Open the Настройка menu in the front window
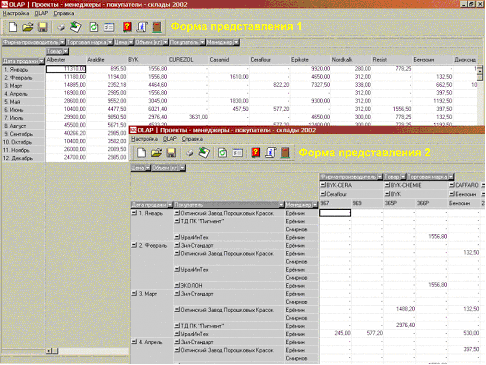Screen dimensions: 486x365 (x=144, y=139)
